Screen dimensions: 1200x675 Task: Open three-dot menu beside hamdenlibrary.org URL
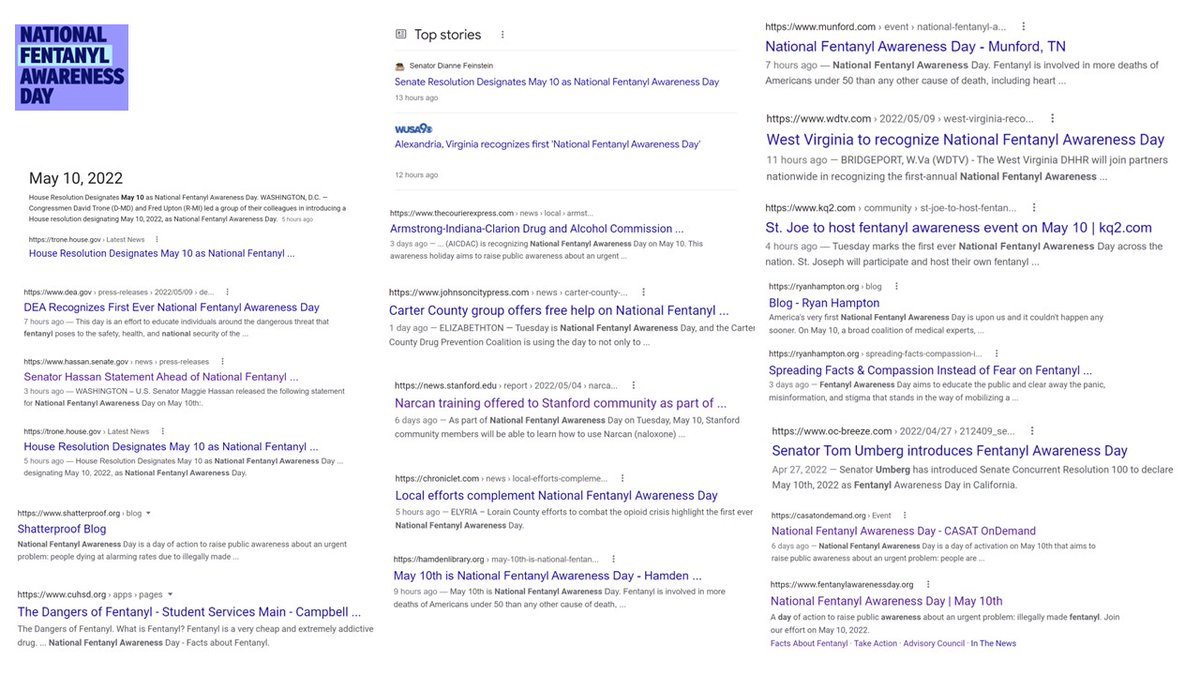(613, 559)
